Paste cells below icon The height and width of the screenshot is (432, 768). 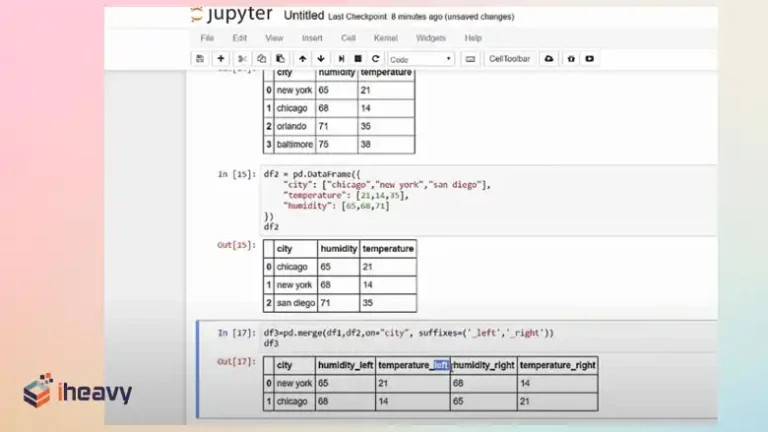click(280, 59)
